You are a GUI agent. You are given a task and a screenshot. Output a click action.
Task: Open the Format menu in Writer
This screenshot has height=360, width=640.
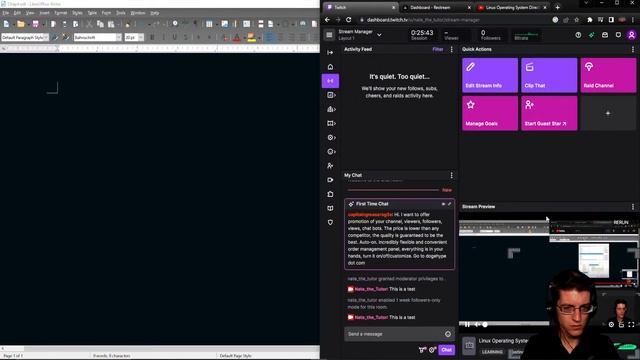coord(60,13)
